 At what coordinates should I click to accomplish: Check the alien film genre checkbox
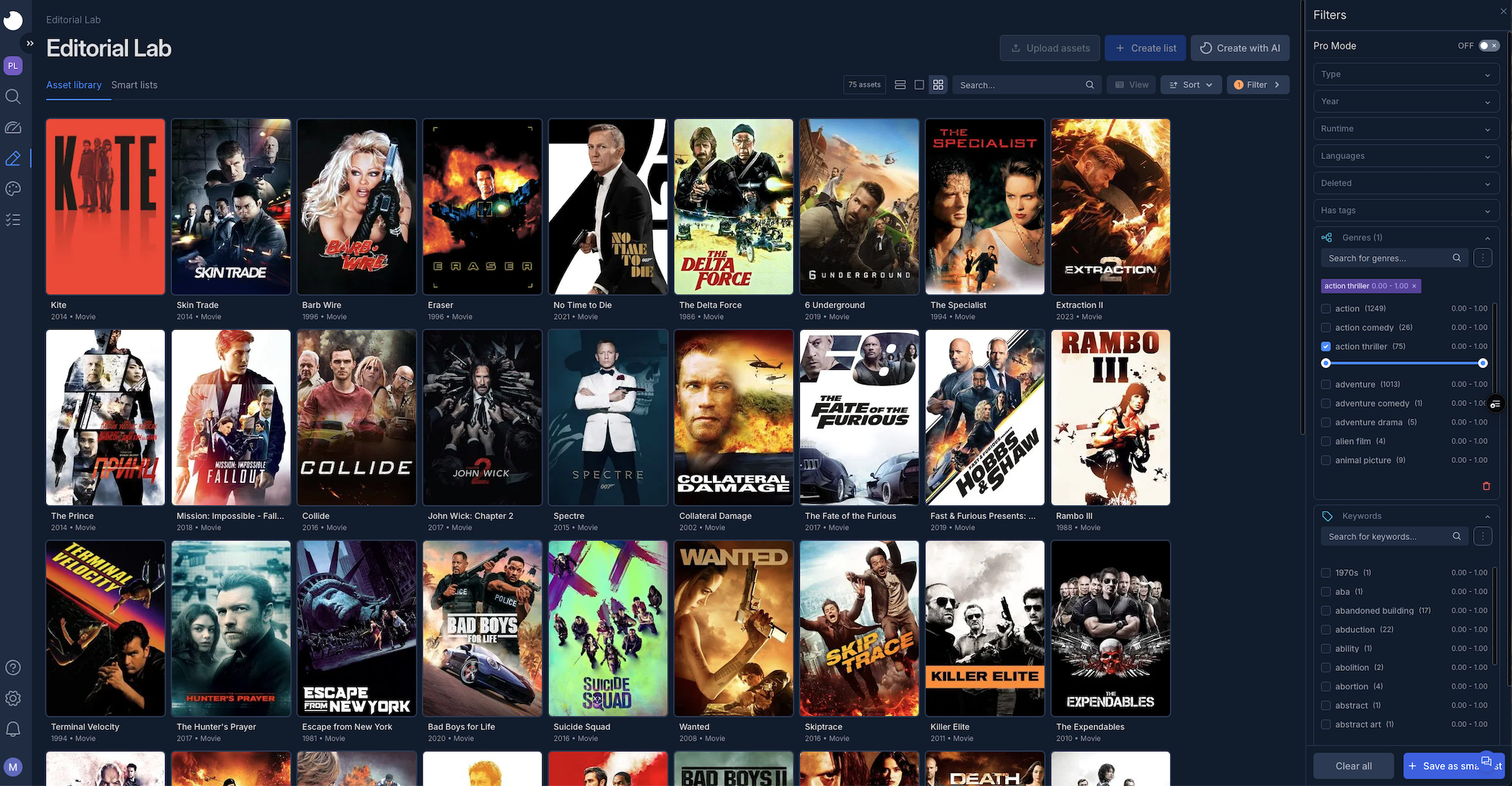(x=1326, y=441)
